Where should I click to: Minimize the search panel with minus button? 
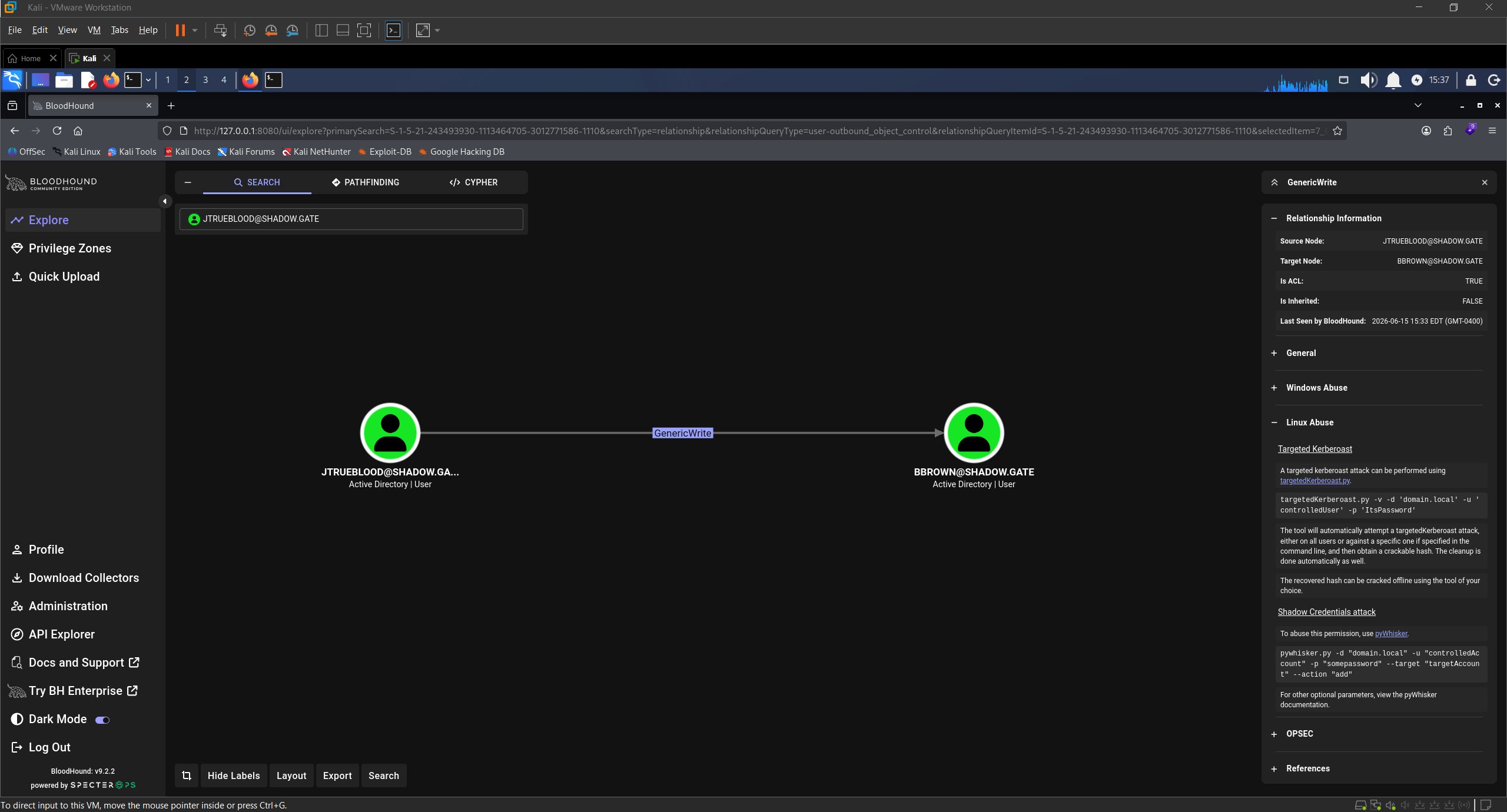188,182
